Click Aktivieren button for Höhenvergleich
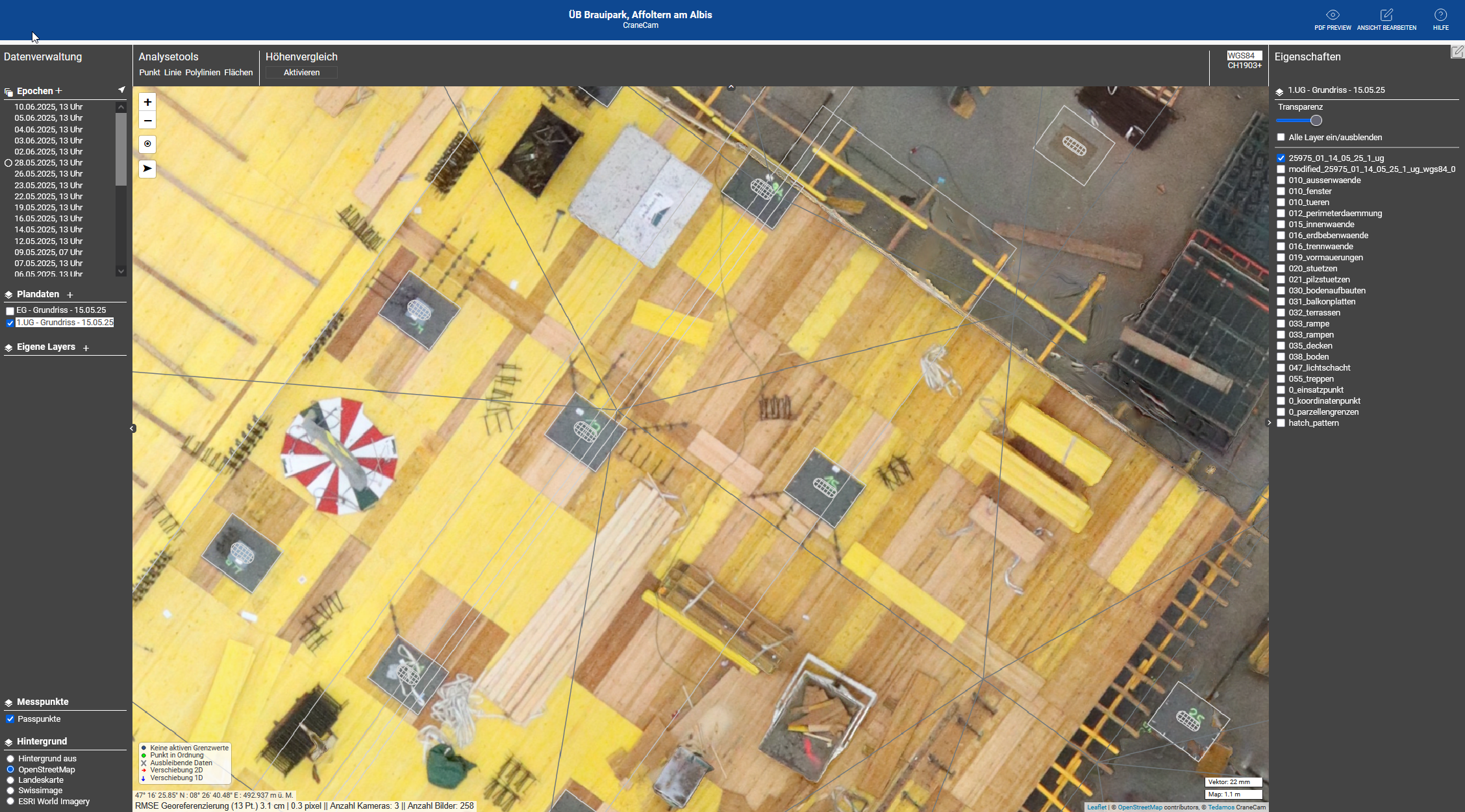Image resolution: width=1465 pixels, height=812 pixels. coord(301,73)
